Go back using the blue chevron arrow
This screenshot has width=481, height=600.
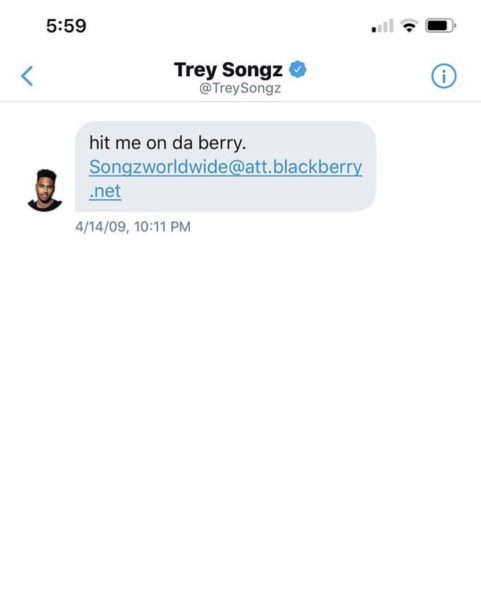[x=27, y=76]
